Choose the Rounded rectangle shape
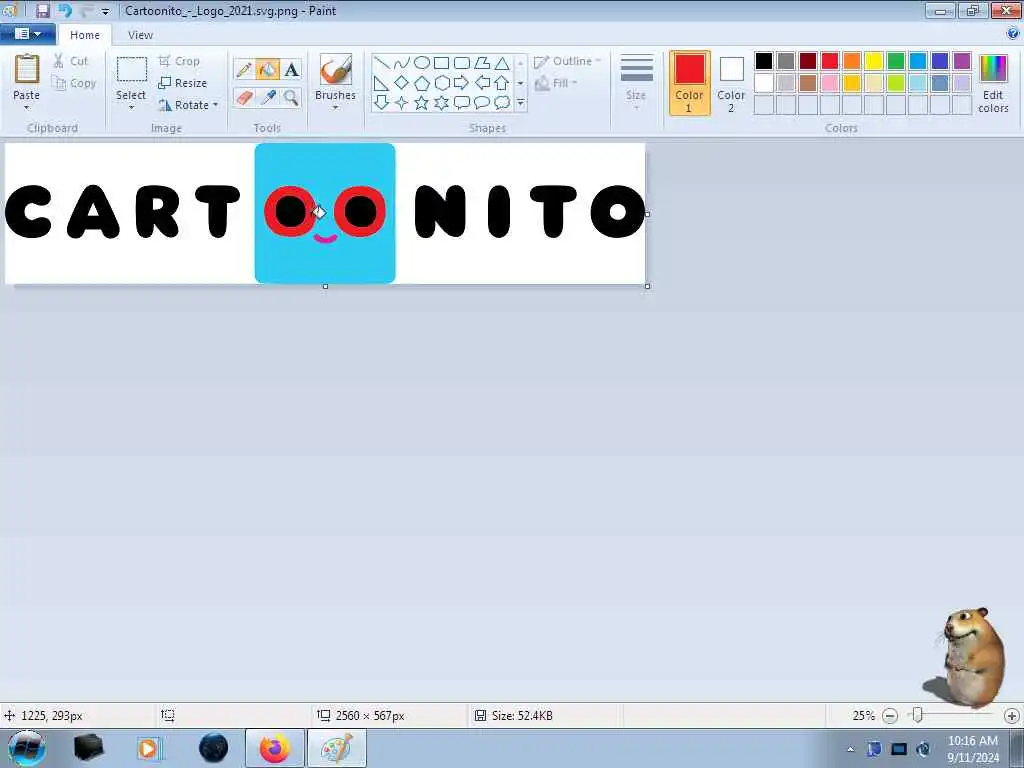The image size is (1024, 768). pyautogui.click(x=462, y=63)
